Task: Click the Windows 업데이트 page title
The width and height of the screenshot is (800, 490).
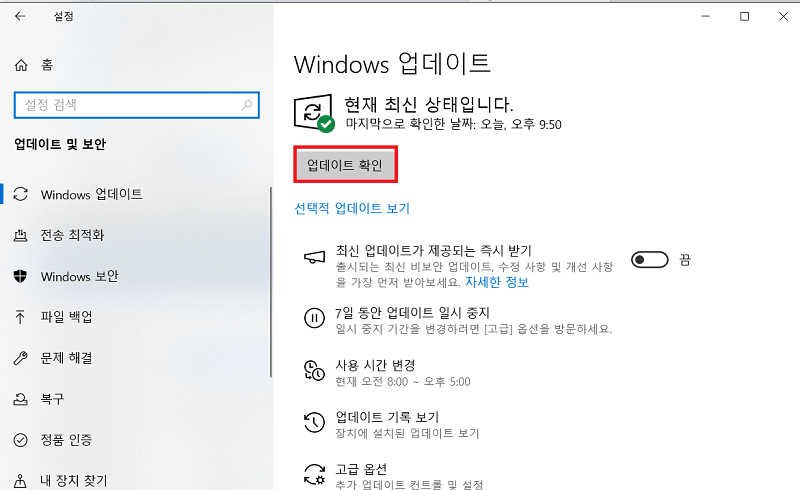Action: pyautogui.click(x=392, y=64)
